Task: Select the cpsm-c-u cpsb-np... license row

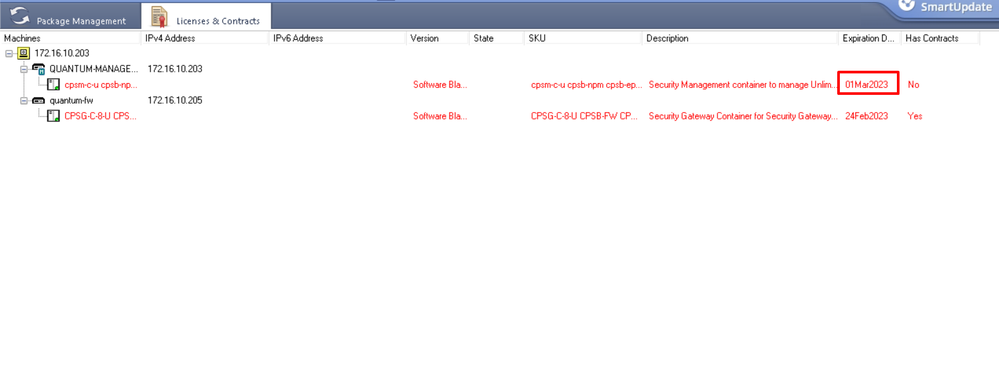Action: coord(101,84)
